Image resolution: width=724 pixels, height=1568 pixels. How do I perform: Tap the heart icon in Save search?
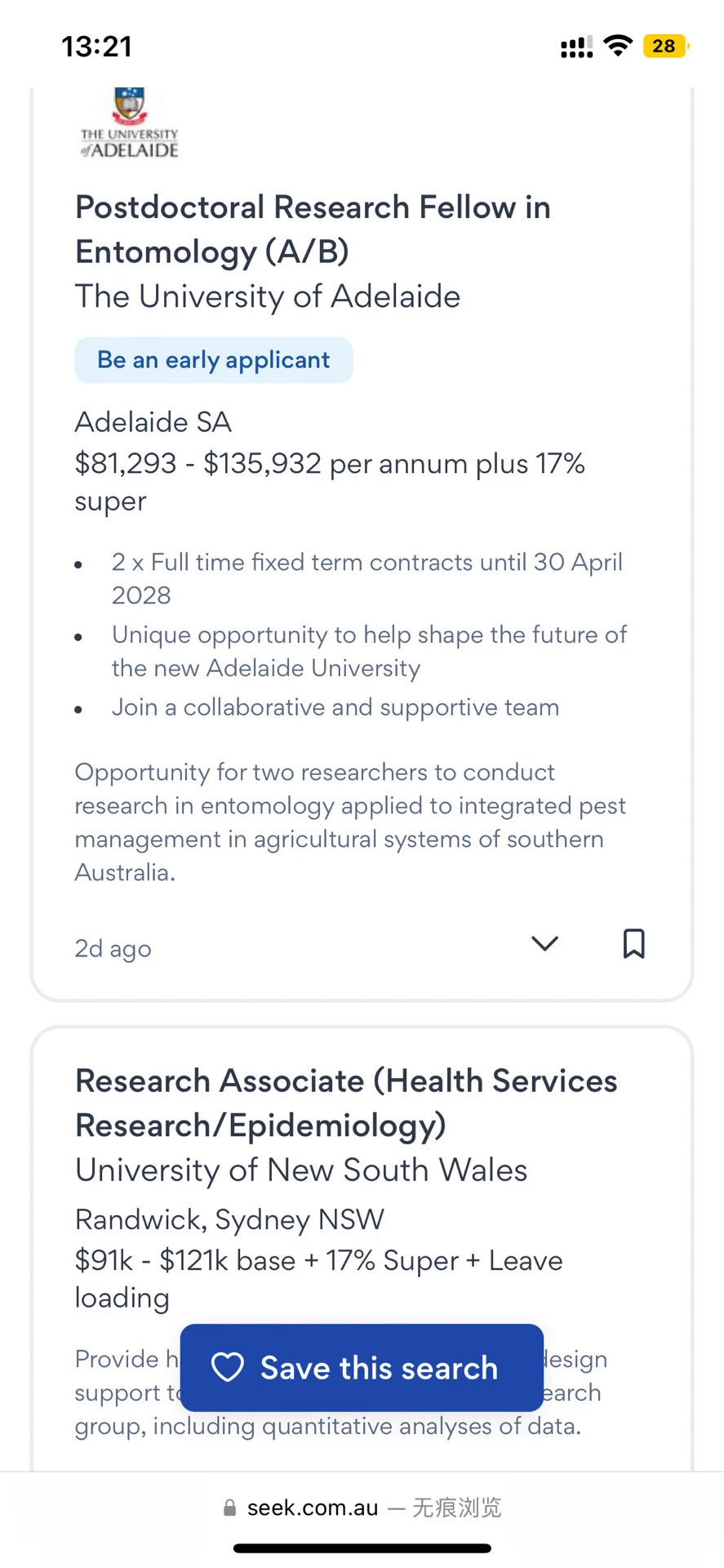228,1367
